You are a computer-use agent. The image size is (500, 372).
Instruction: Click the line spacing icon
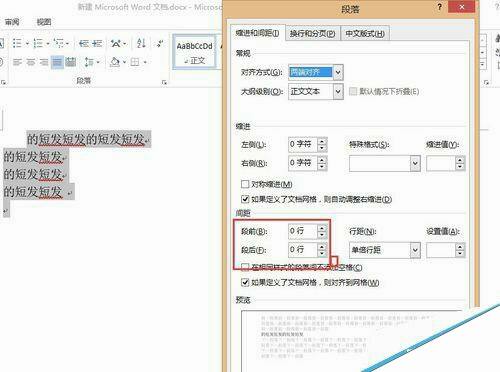click(89, 62)
